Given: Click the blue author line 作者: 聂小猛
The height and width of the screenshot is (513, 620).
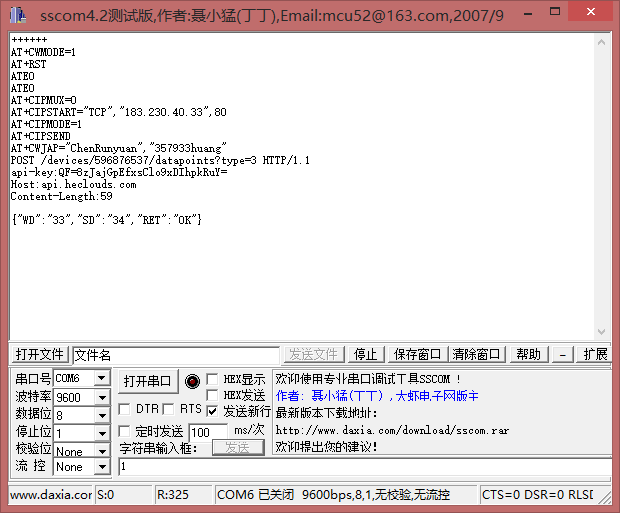Looking at the screenshot, I should [x=377, y=396].
